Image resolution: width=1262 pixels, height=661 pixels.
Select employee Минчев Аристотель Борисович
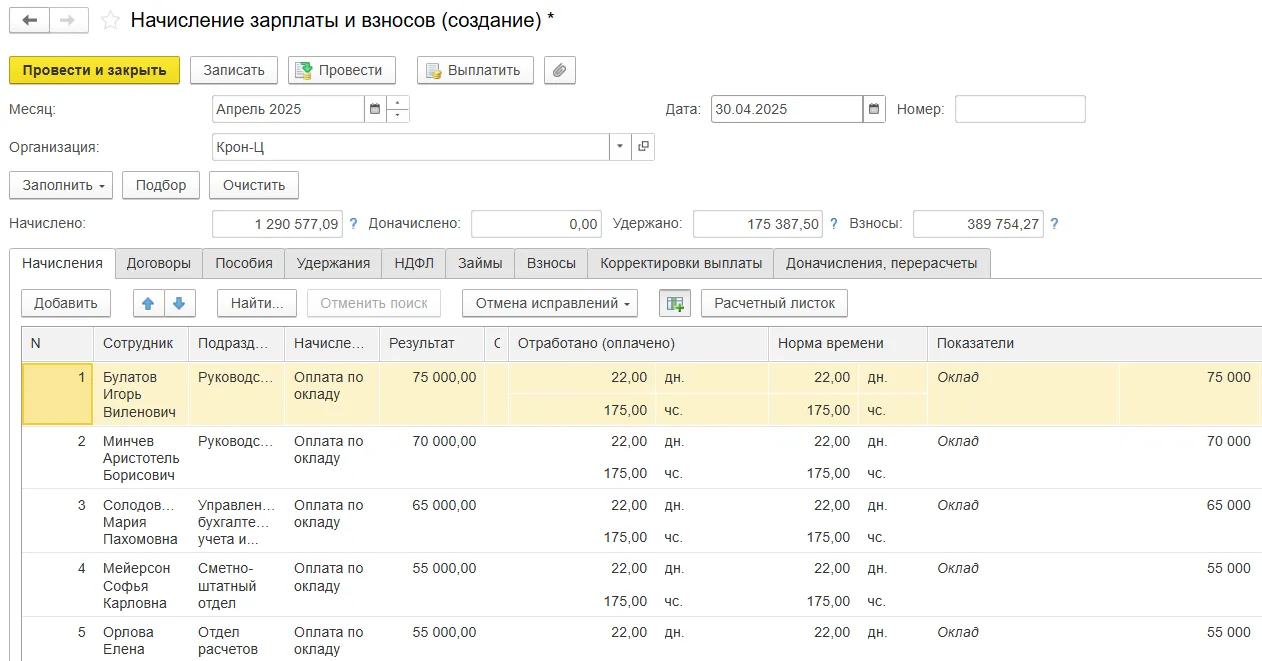point(143,458)
